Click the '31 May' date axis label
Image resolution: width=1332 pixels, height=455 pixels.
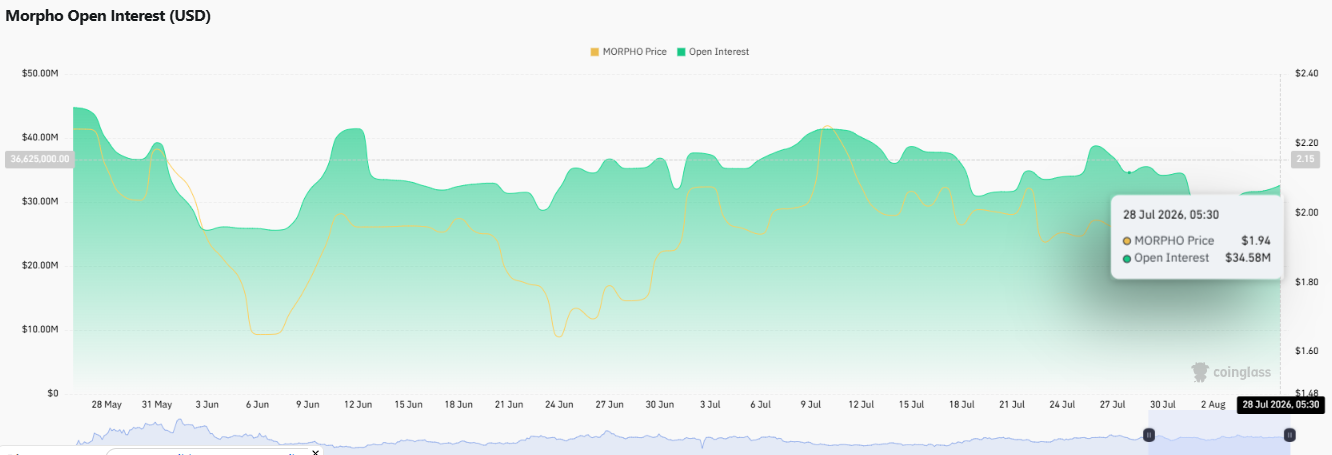coord(157,404)
